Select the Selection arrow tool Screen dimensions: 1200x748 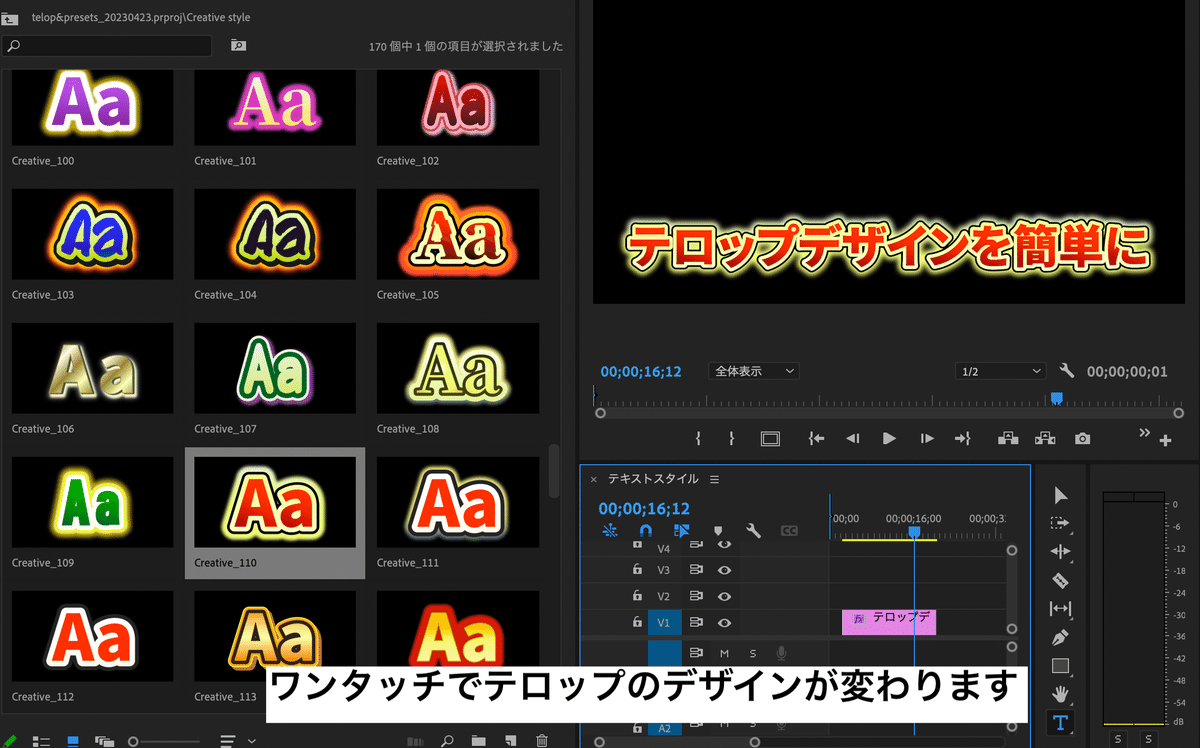1061,495
